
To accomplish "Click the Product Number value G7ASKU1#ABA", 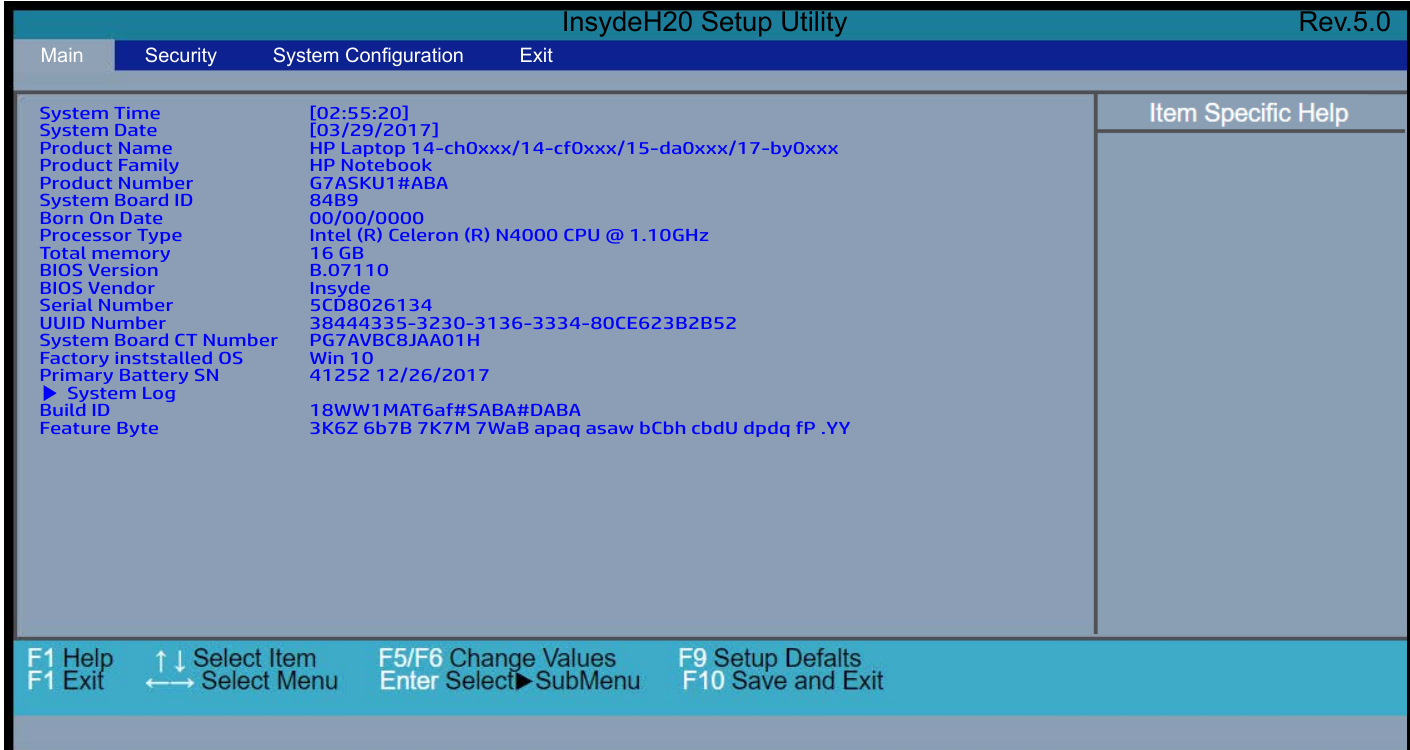I will coord(379,183).
